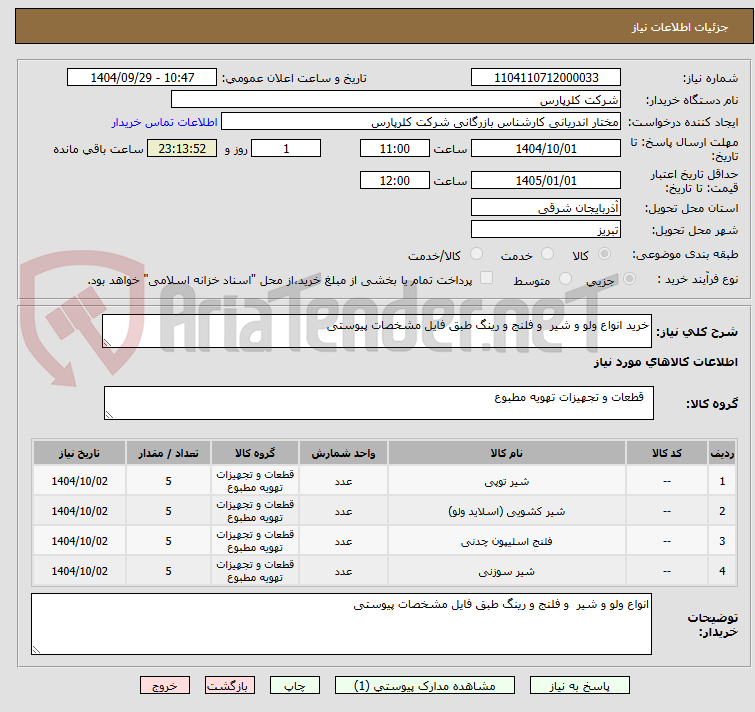
Task: Click the unit cell in فلنج اسلیپون چدنی row
Action: click(x=343, y=541)
